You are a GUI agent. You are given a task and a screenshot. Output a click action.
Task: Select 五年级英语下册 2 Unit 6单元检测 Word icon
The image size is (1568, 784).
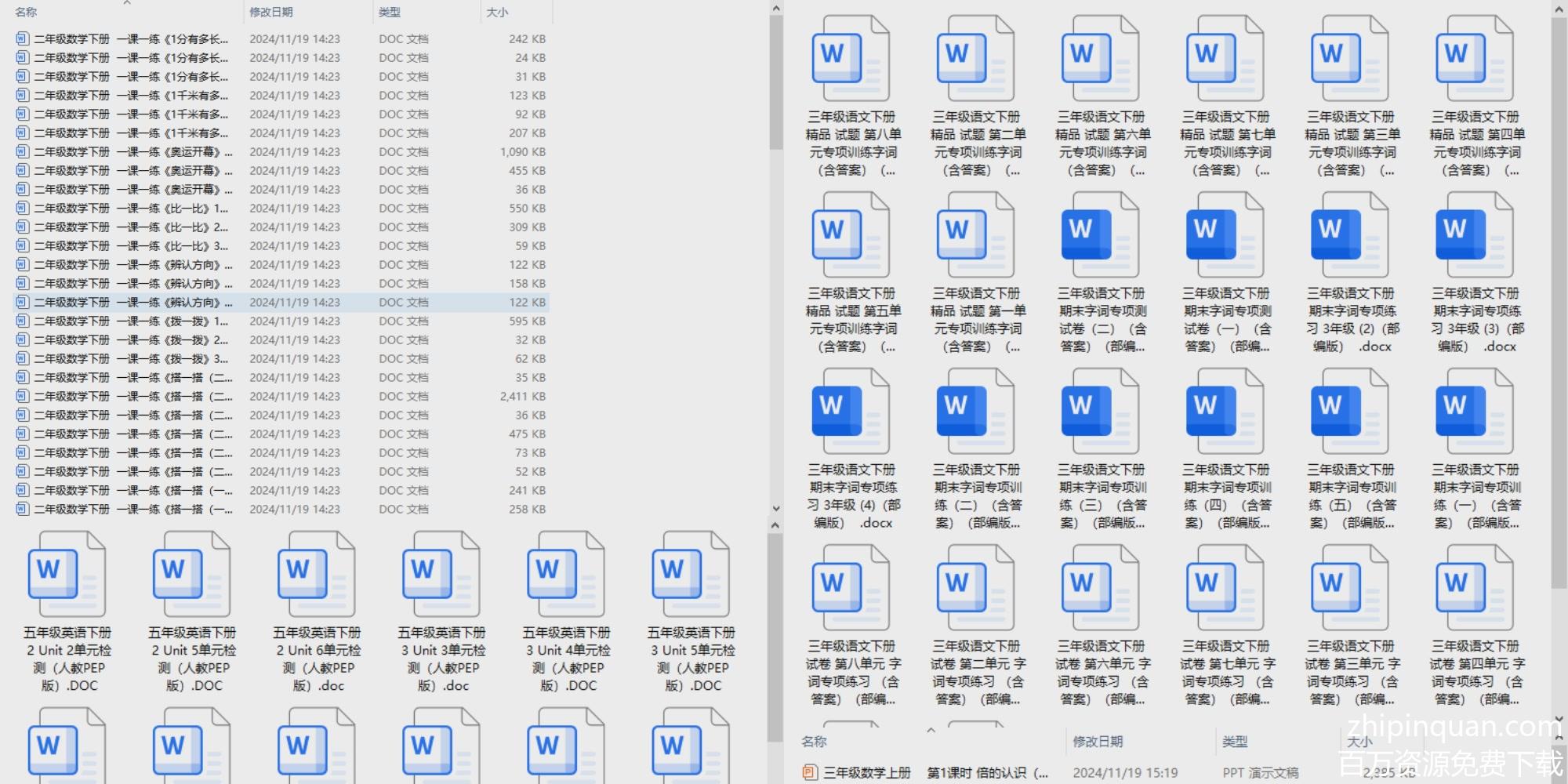tap(316, 575)
